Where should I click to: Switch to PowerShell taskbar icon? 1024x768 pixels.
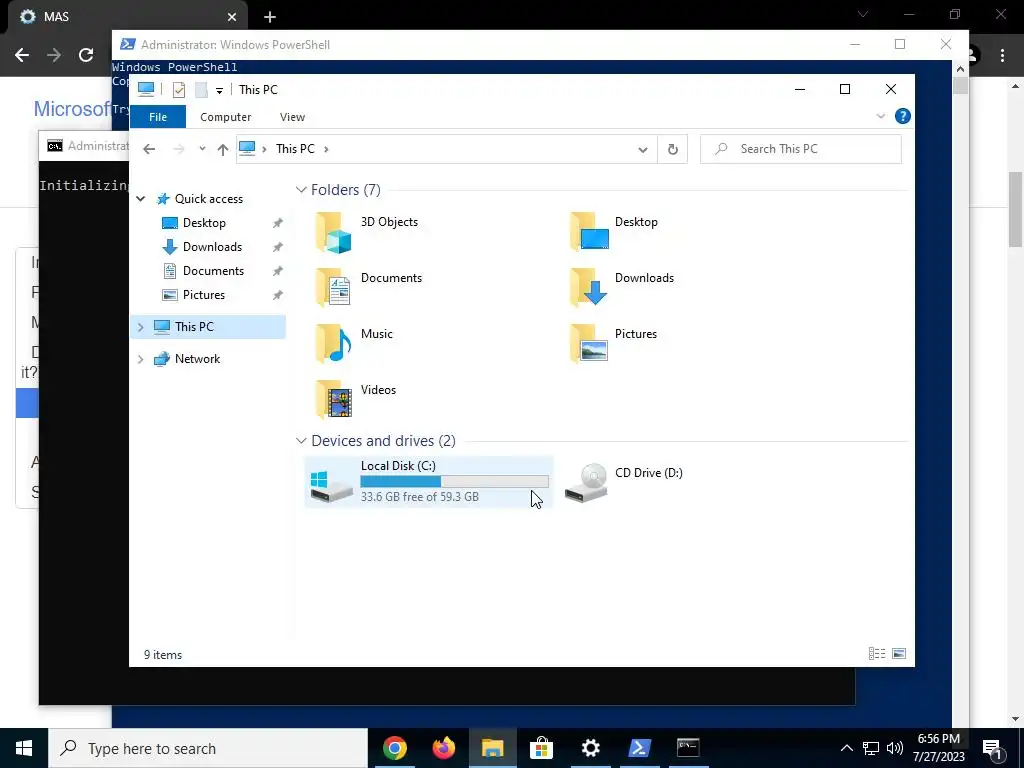[x=639, y=748]
